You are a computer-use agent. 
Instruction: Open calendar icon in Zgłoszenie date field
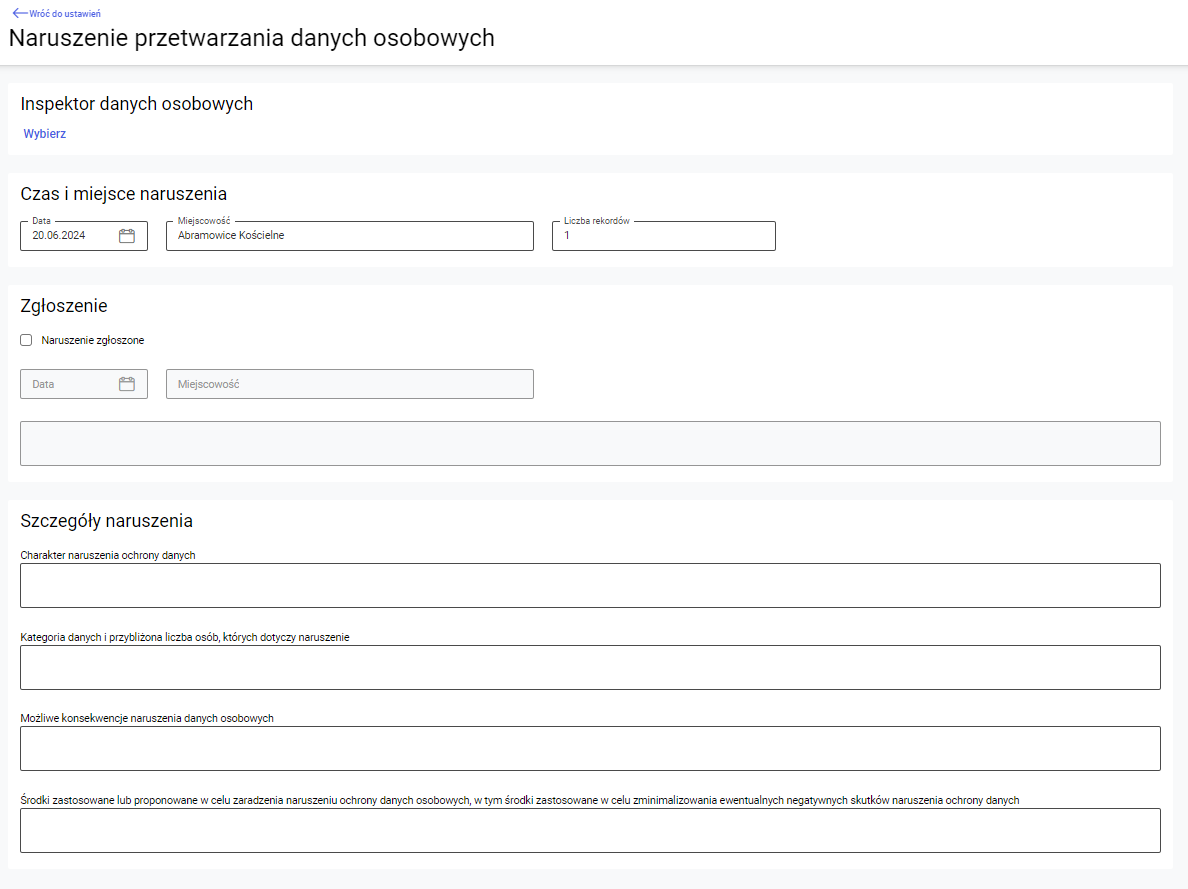(x=127, y=384)
